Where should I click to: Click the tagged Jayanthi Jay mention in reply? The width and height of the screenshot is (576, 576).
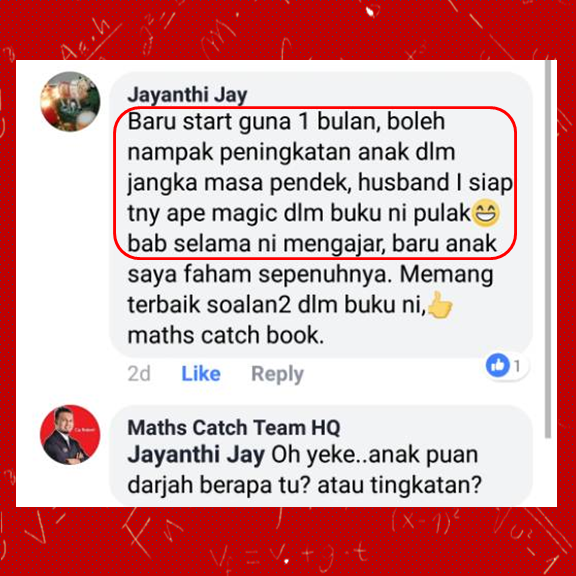(x=196, y=455)
